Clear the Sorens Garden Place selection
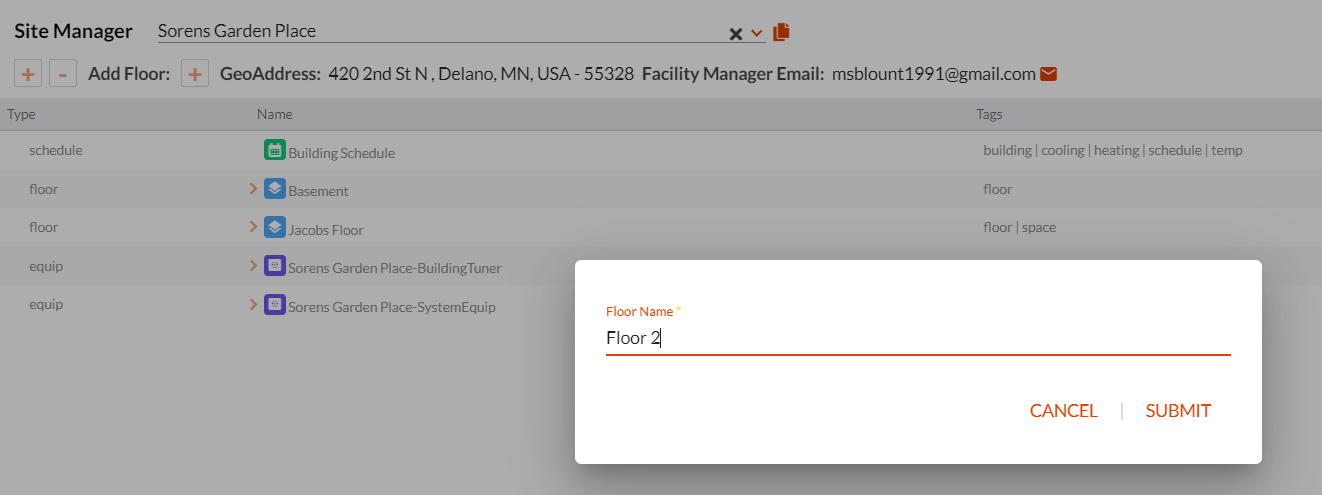Viewport: 1322px width, 495px height. pyautogui.click(x=736, y=34)
